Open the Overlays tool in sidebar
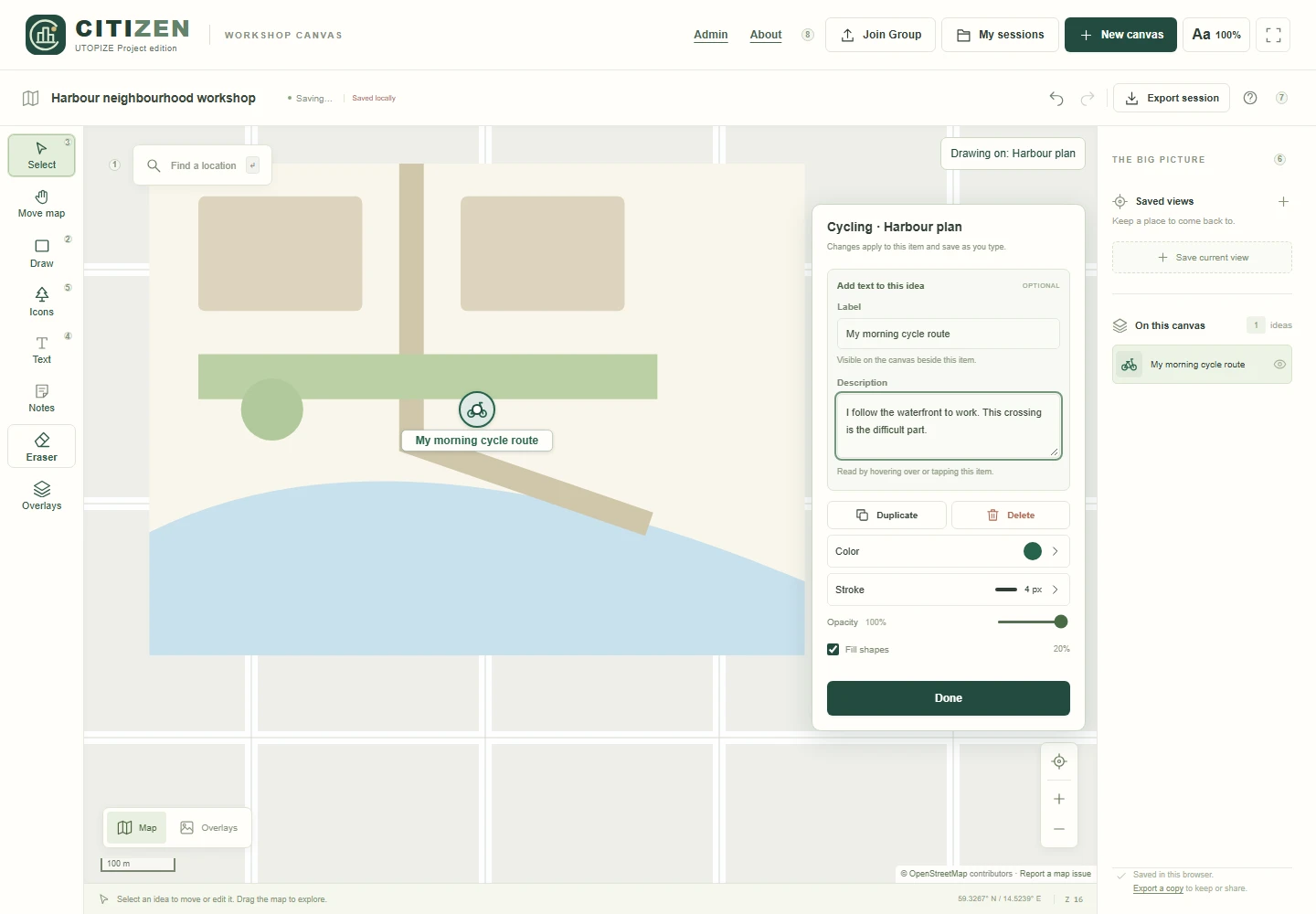 click(41, 495)
